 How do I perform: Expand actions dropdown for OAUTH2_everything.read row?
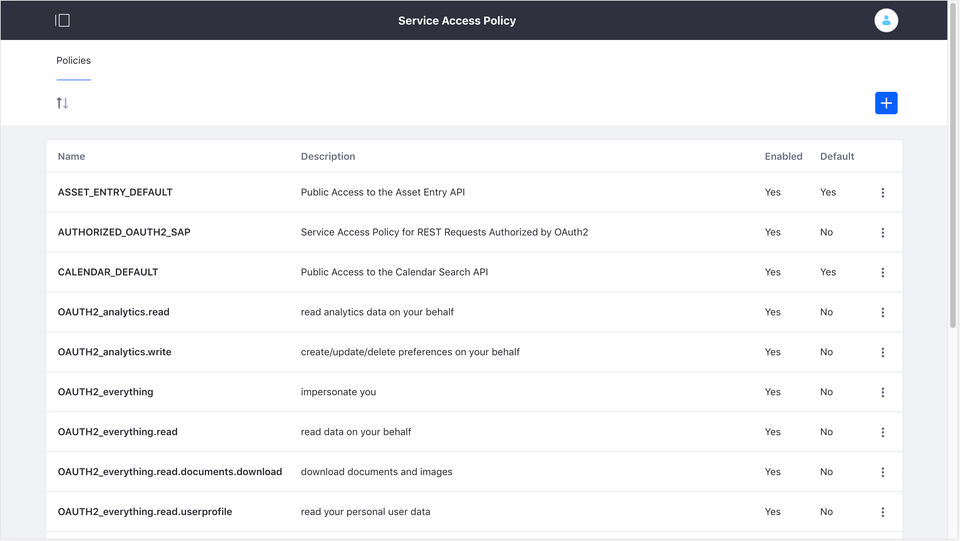(x=882, y=433)
